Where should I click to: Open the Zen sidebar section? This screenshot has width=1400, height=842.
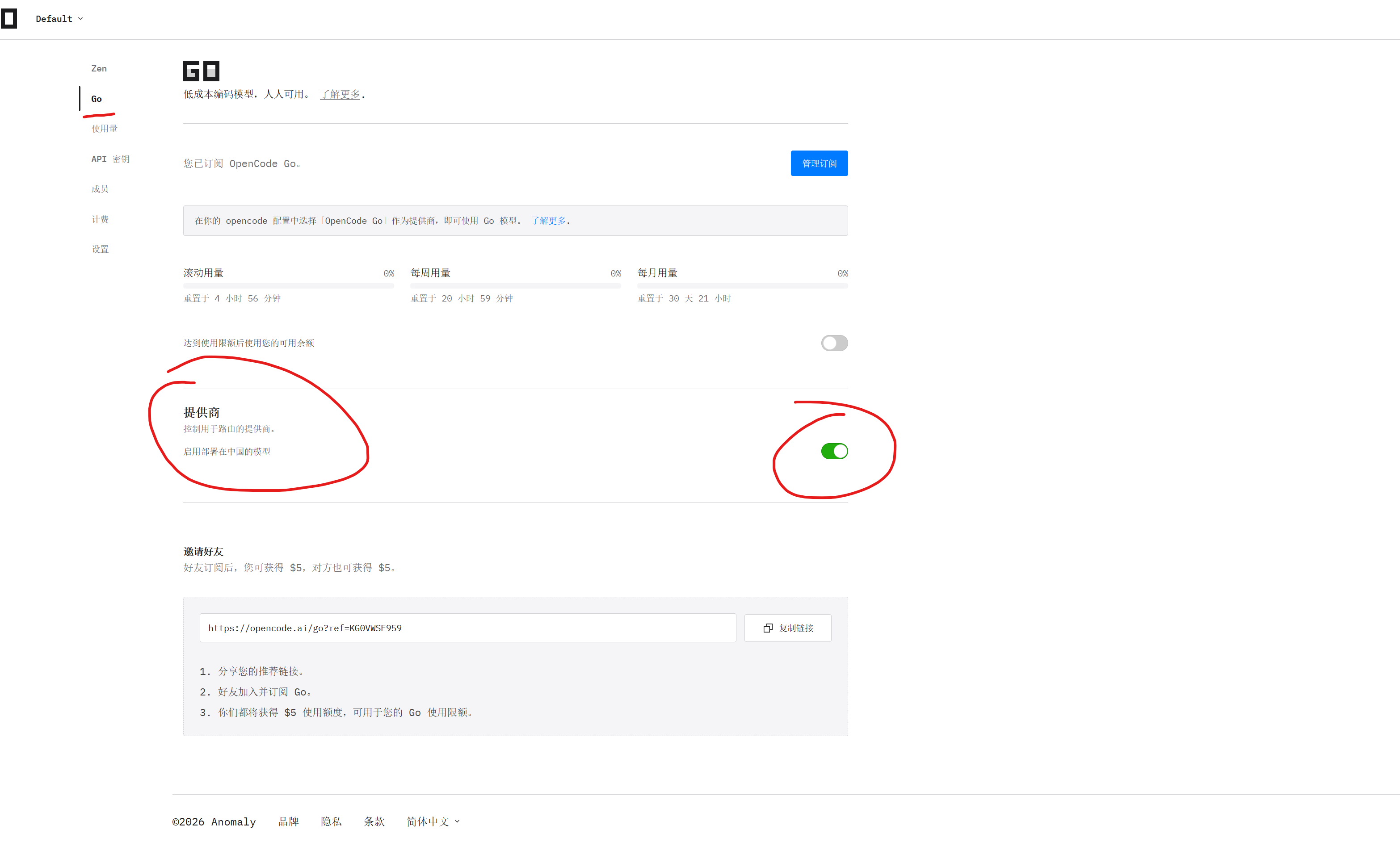99,69
